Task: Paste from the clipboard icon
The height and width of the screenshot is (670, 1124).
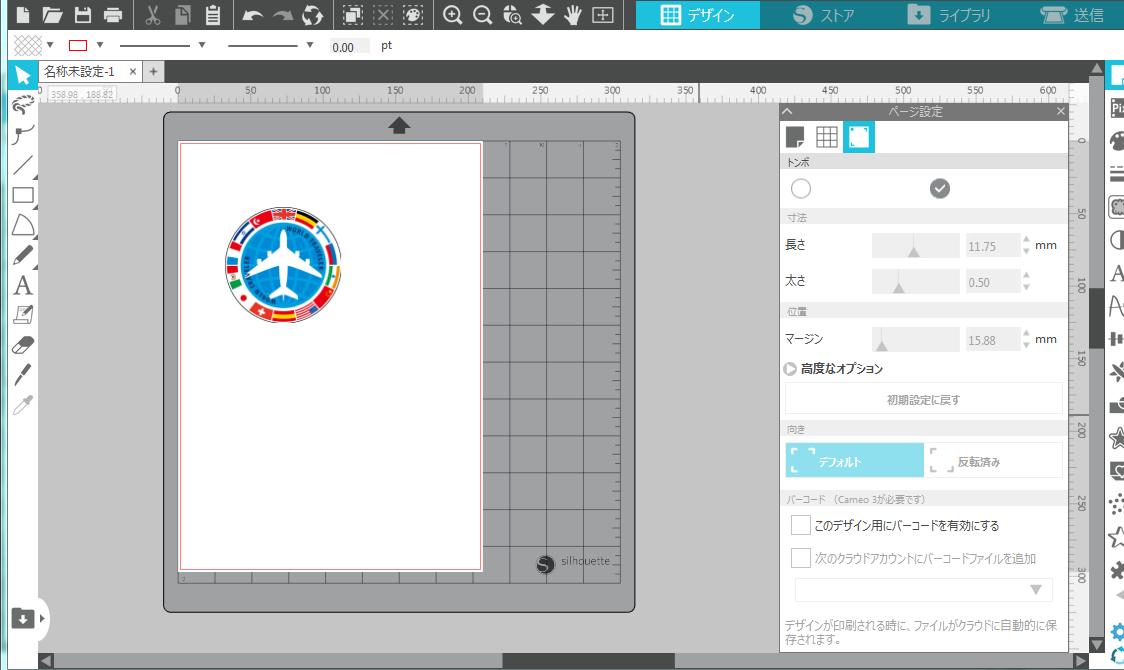Action: coord(213,14)
